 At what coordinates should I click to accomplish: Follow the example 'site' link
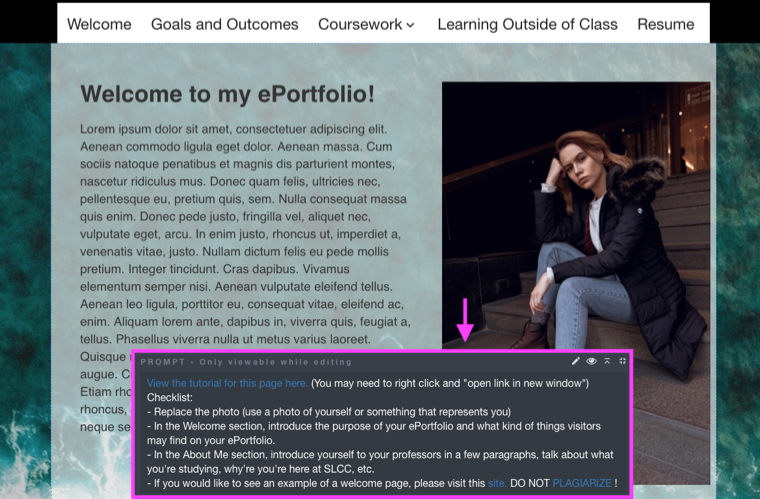497,483
